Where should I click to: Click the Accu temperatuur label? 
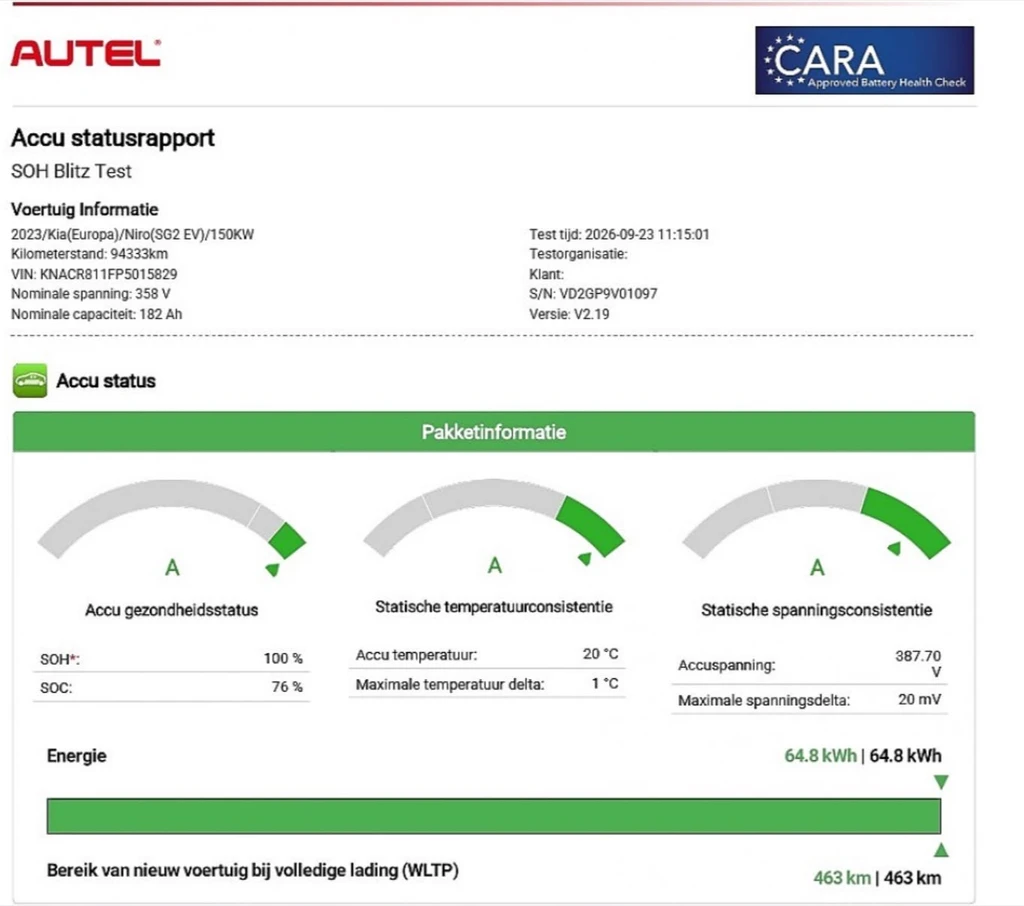tap(417, 655)
